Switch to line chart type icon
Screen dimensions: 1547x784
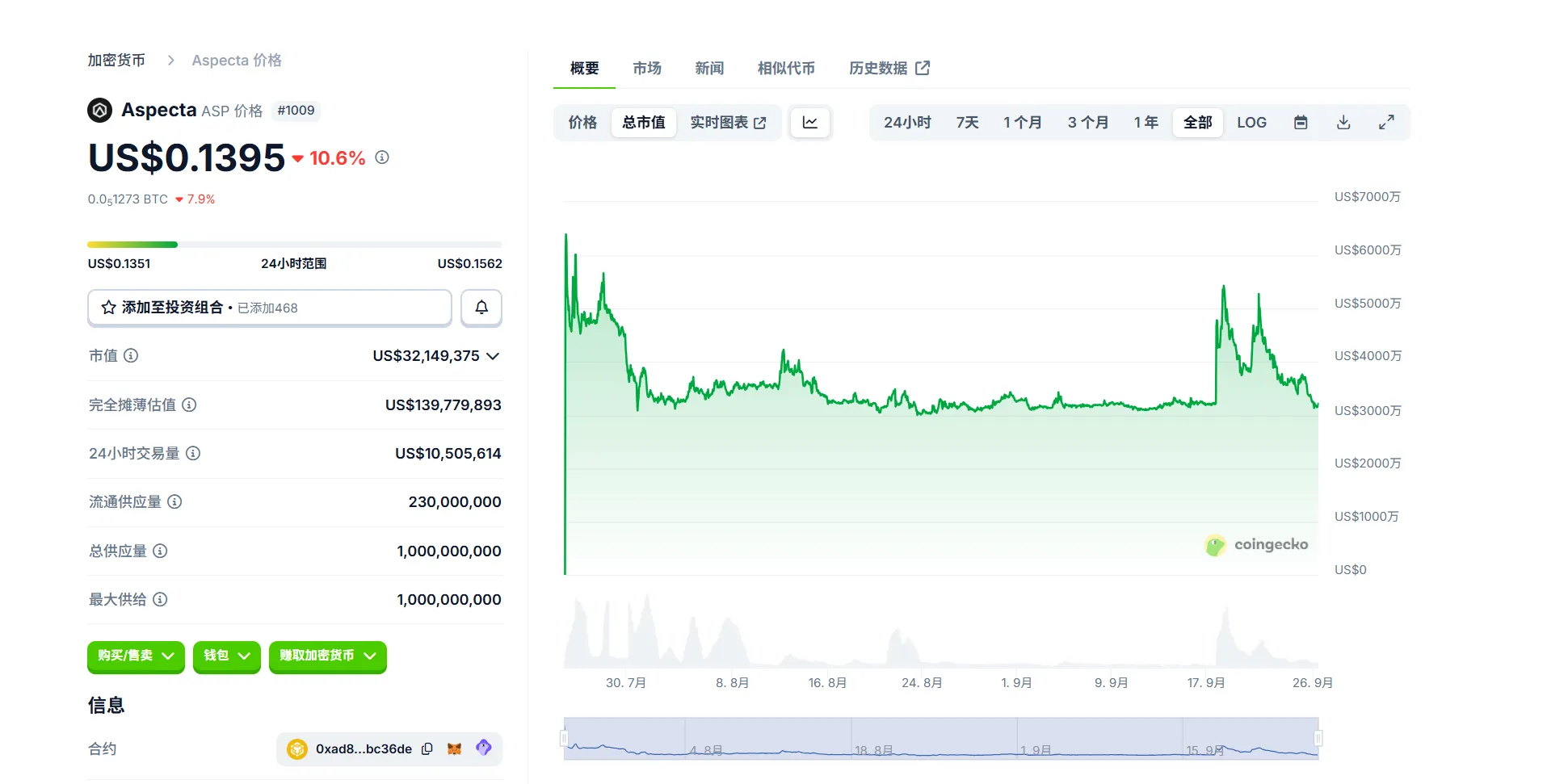(x=809, y=123)
